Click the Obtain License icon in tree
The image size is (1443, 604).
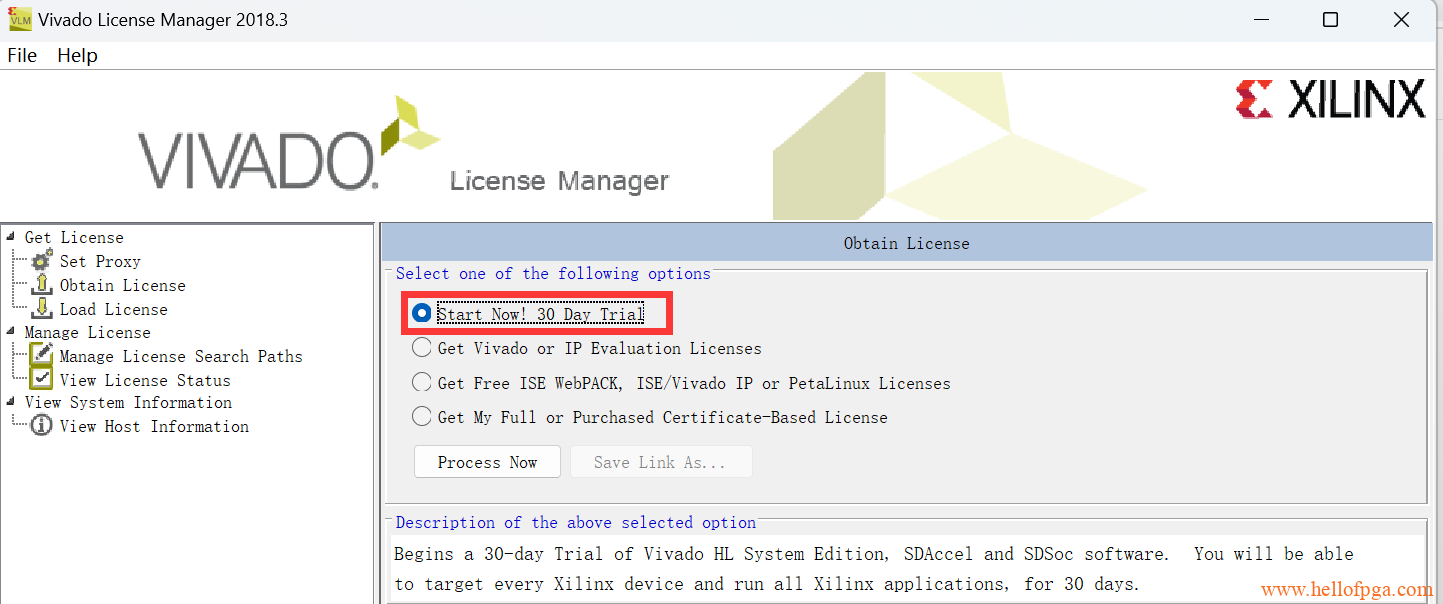(42, 285)
